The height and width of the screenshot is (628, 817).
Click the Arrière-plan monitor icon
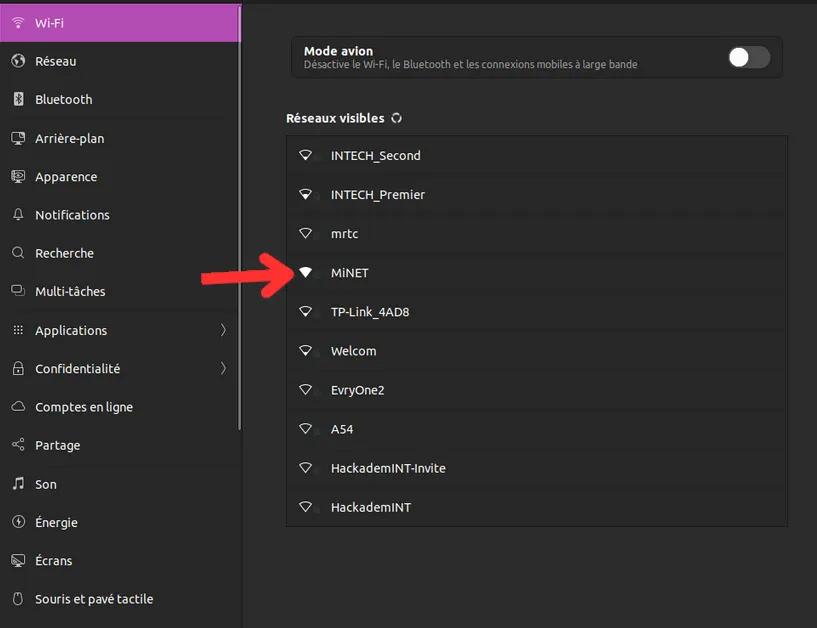18,138
